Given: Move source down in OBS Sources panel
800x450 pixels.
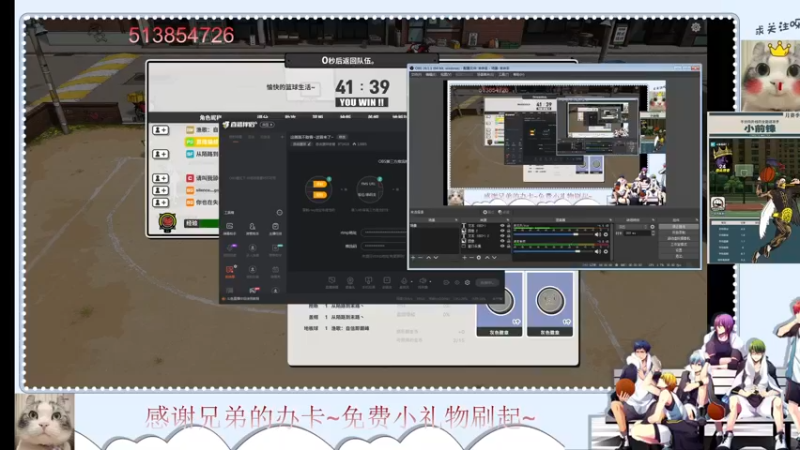Looking at the screenshot, I should click(494, 258).
